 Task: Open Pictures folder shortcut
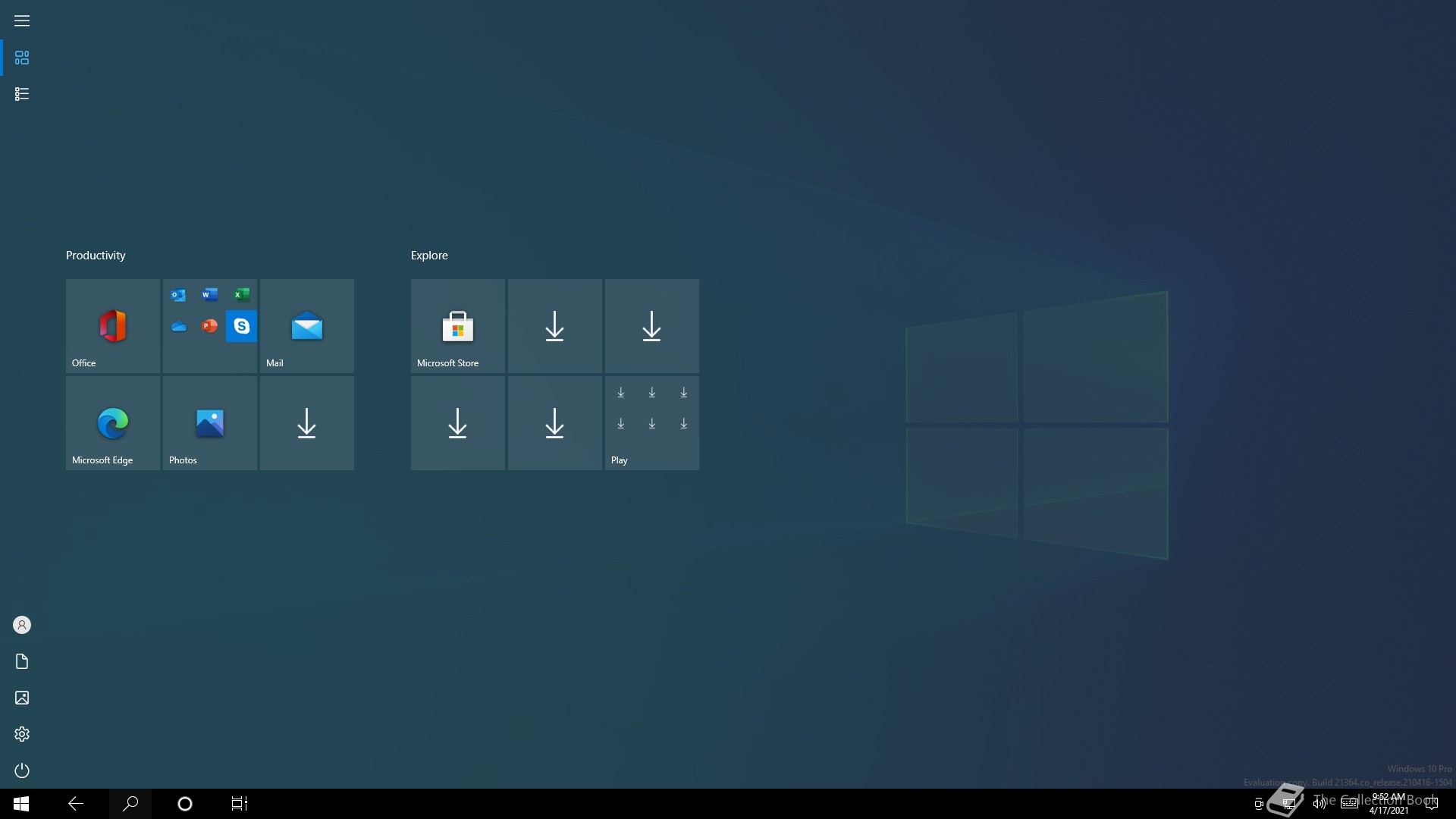[x=22, y=698]
